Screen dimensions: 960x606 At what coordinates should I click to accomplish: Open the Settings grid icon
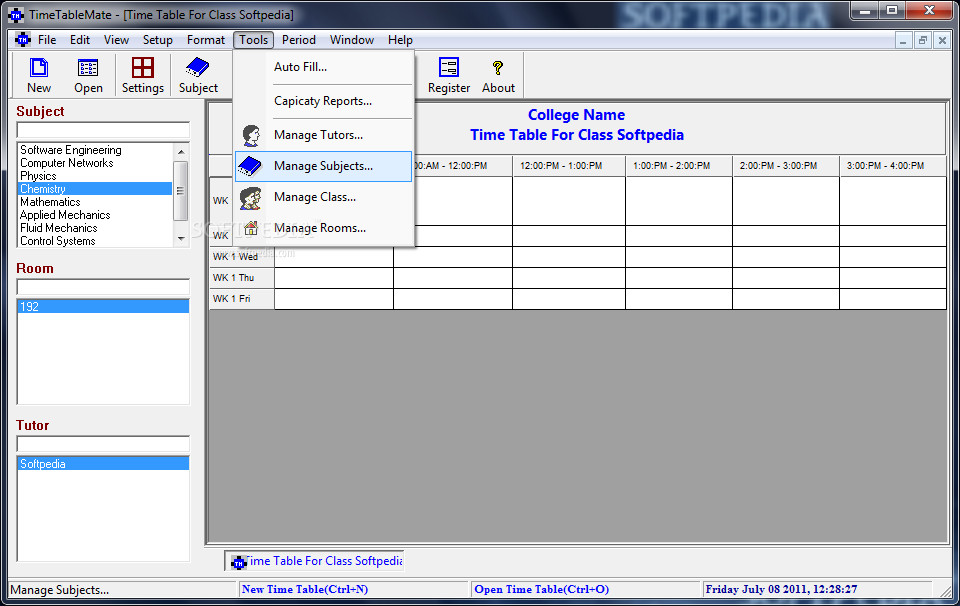[143, 68]
